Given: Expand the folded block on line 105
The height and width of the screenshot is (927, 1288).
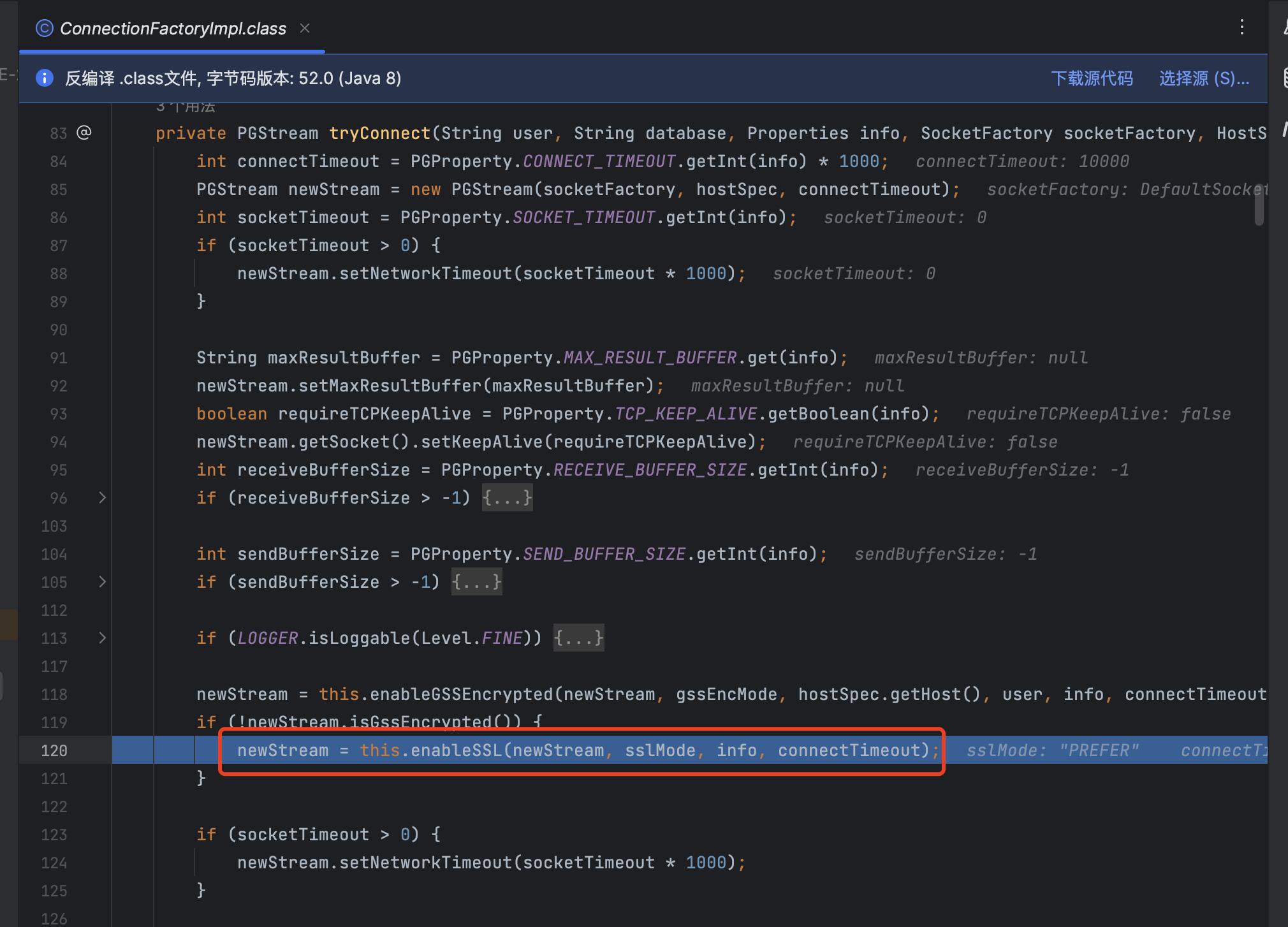Looking at the screenshot, I should coord(102,582).
